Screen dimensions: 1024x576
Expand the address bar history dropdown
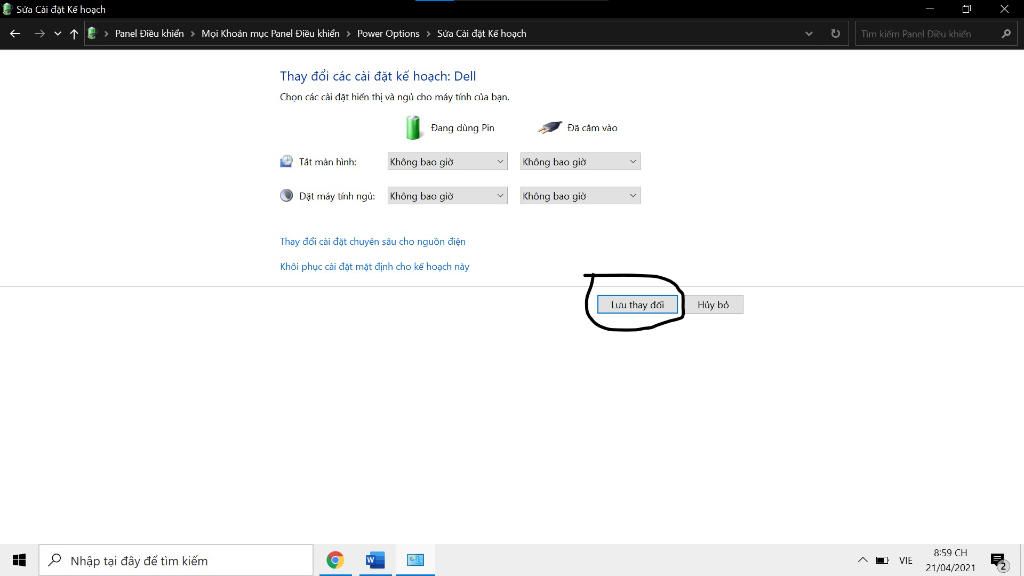[x=808, y=33]
